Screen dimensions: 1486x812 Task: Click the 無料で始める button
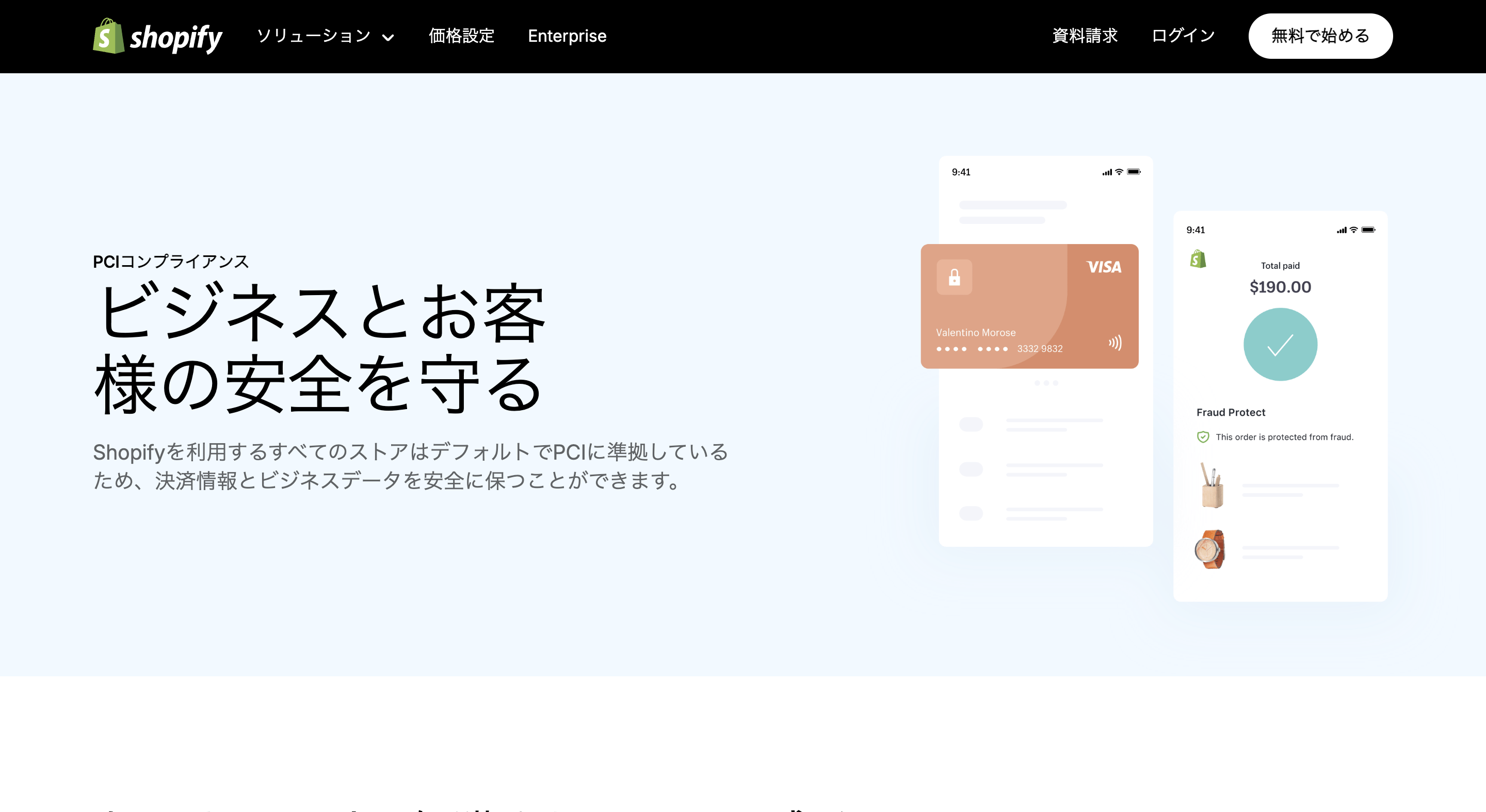click(x=1320, y=35)
